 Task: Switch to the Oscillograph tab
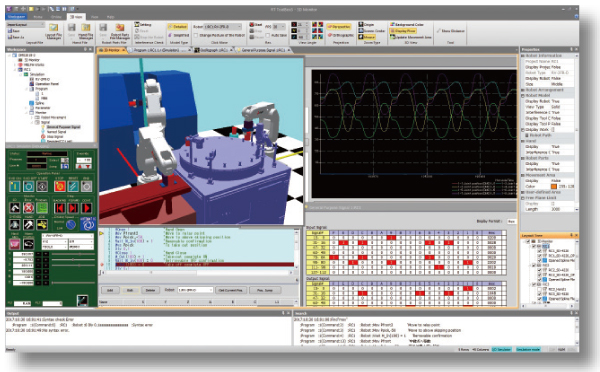(214, 50)
